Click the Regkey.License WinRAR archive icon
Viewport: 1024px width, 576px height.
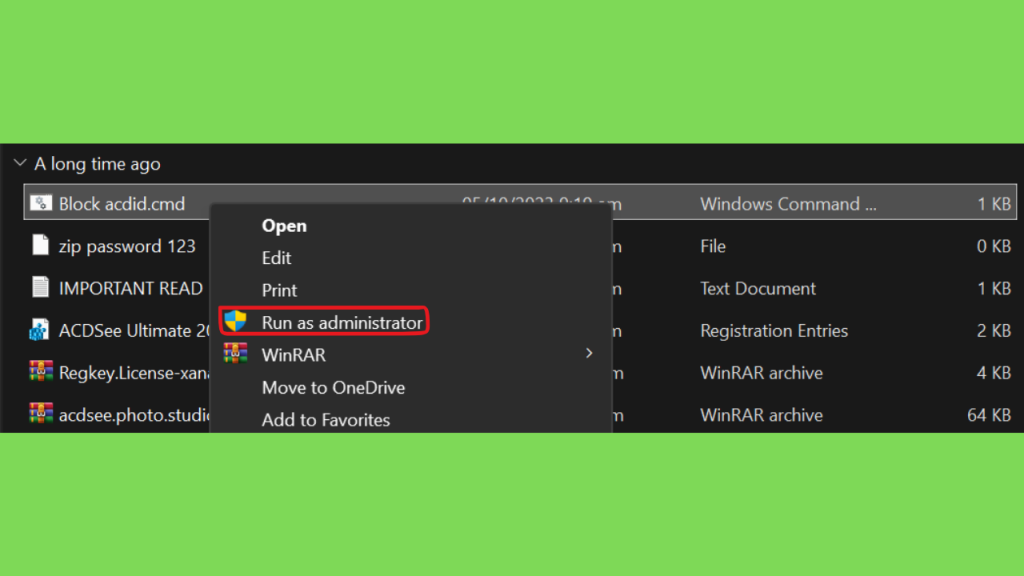tap(41, 372)
